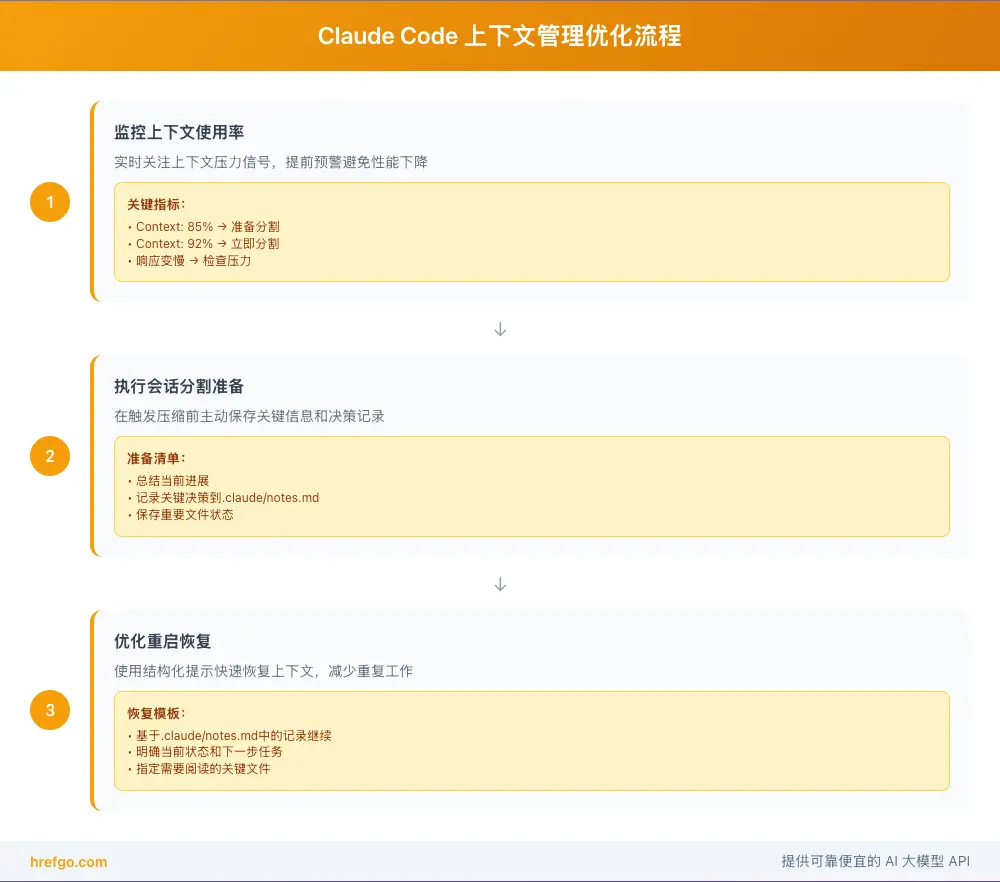Select the item '保存重要文件状态'
This screenshot has height=882, width=1000.
(184, 514)
